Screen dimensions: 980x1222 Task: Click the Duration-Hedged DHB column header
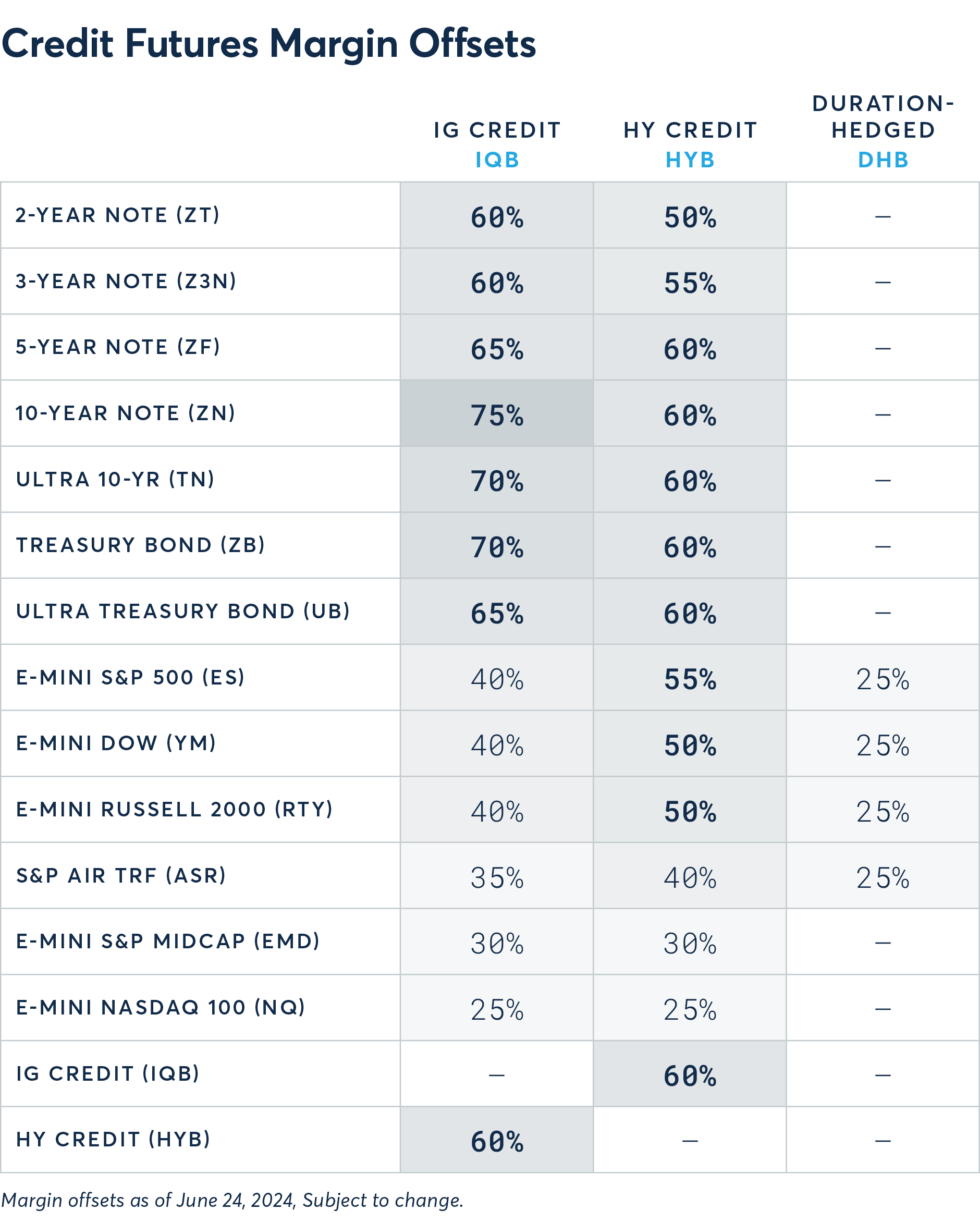click(x=883, y=131)
